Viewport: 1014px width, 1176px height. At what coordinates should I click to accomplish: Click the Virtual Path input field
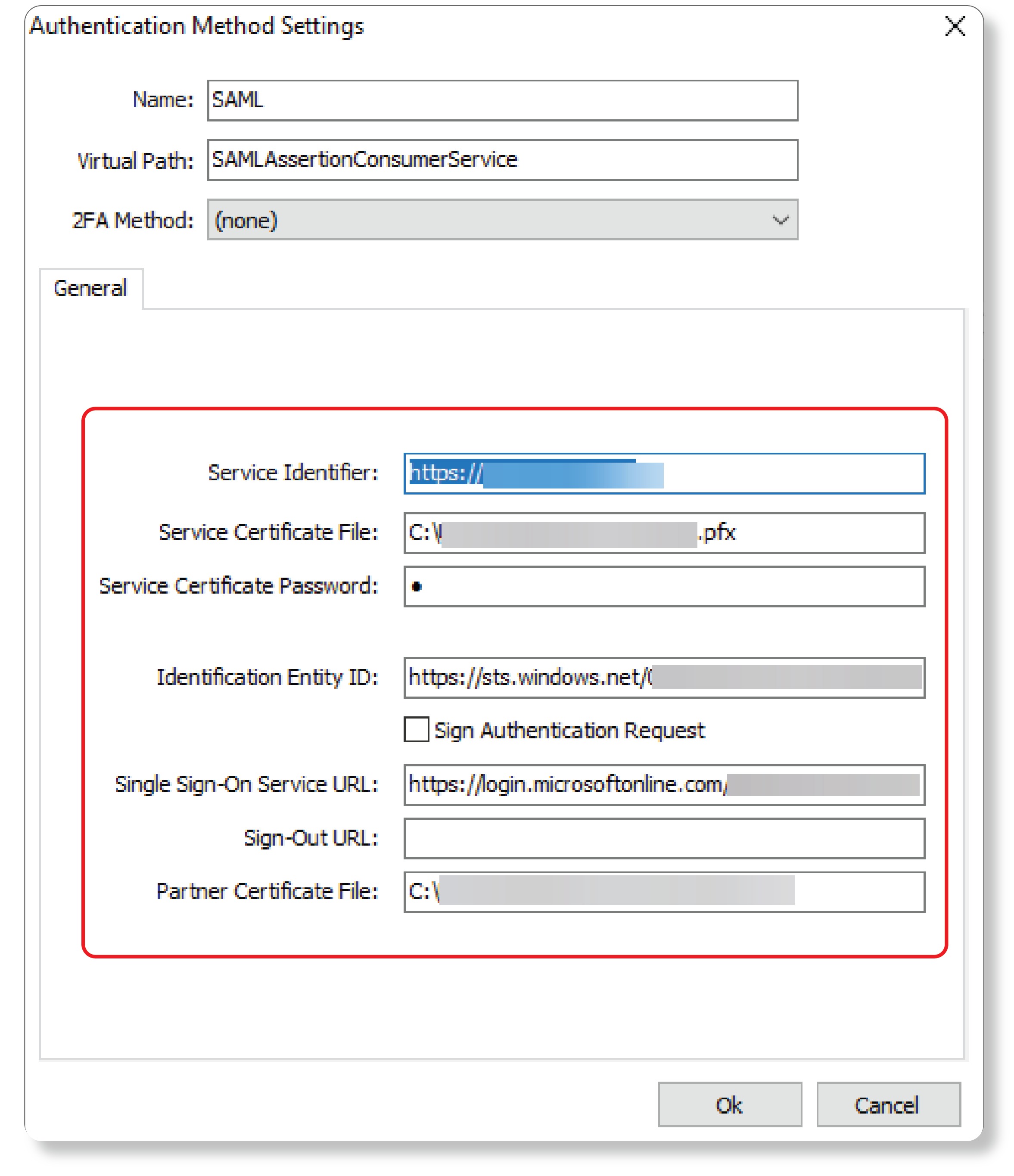click(x=502, y=160)
